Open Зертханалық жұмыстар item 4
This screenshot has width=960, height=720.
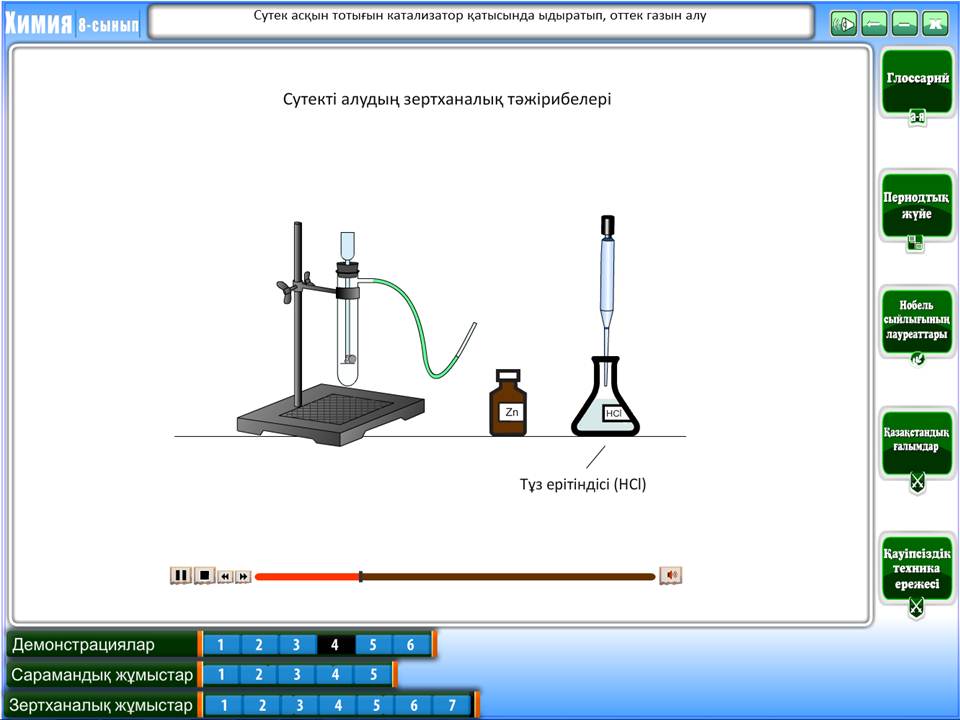[339, 705]
